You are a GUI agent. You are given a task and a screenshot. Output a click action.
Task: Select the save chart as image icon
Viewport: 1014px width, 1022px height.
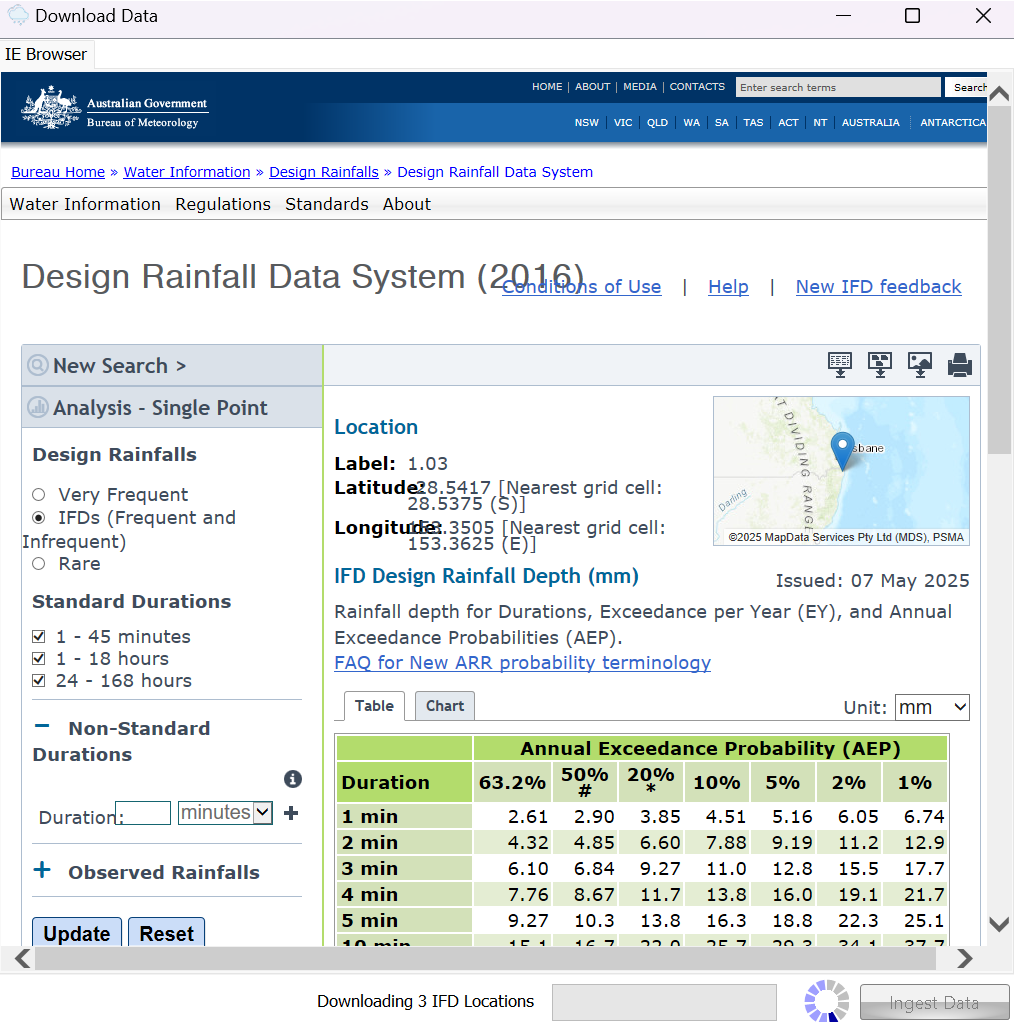[920, 365]
